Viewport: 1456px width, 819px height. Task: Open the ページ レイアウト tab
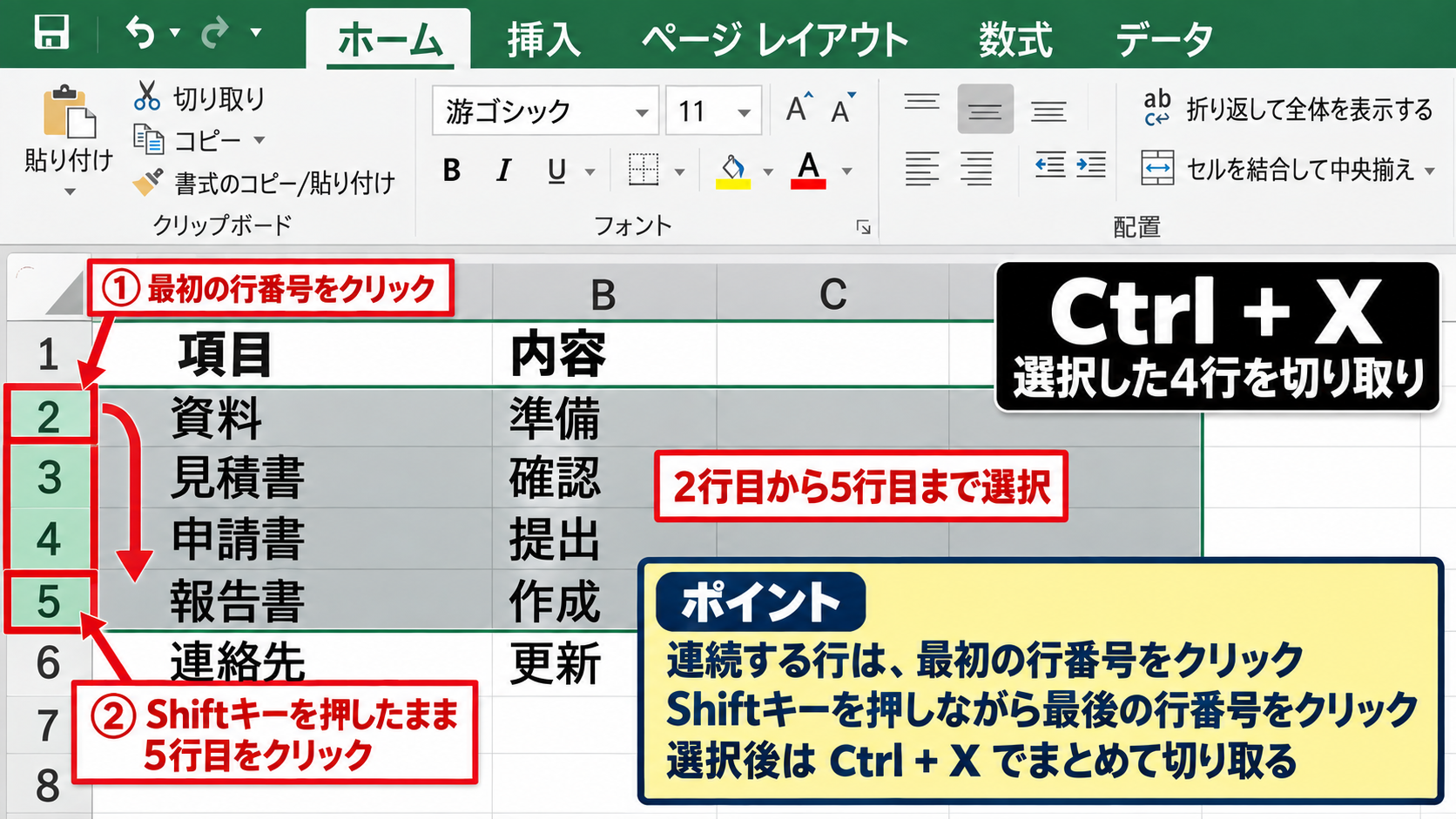[x=775, y=40]
